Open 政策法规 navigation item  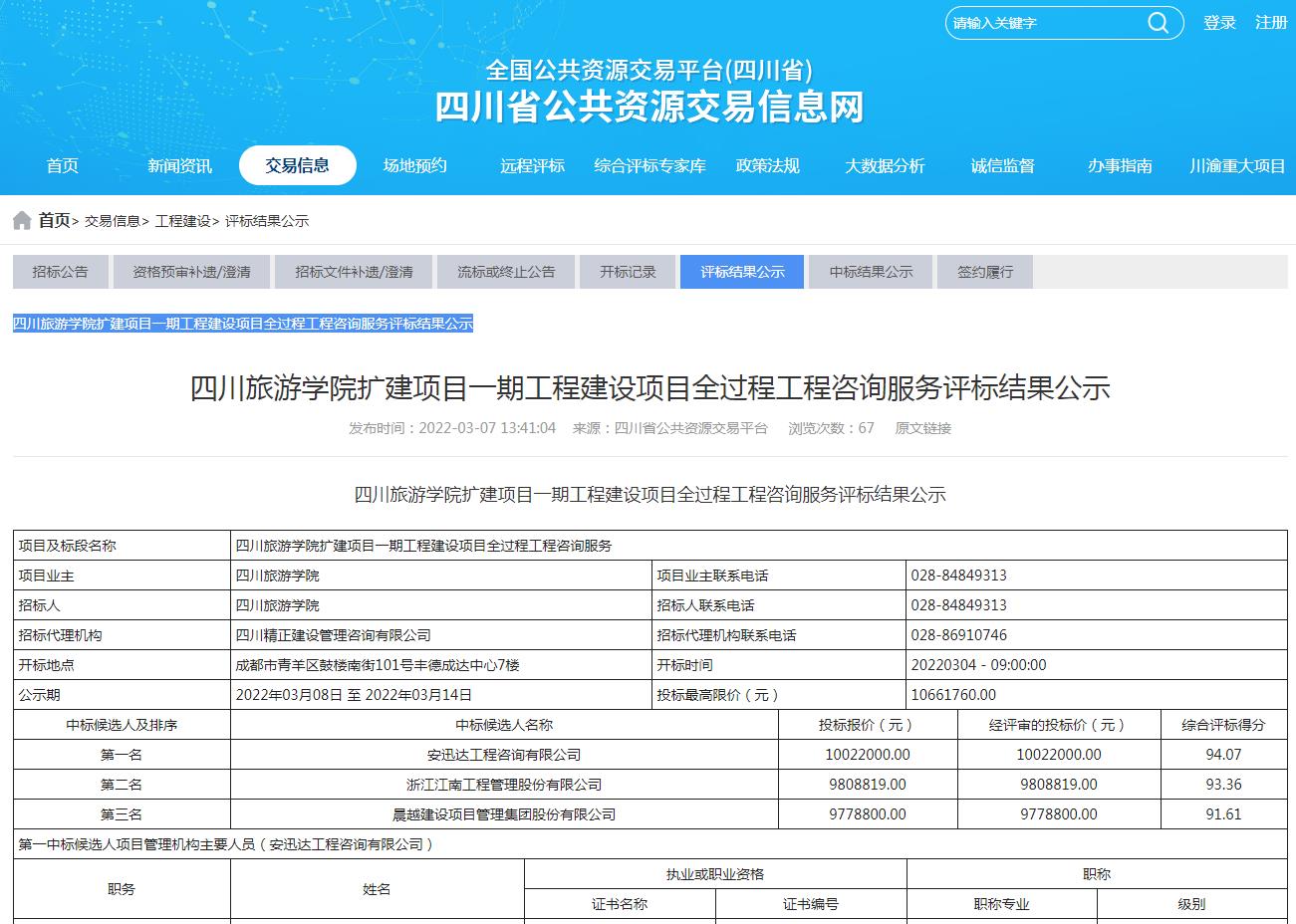pos(767,165)
